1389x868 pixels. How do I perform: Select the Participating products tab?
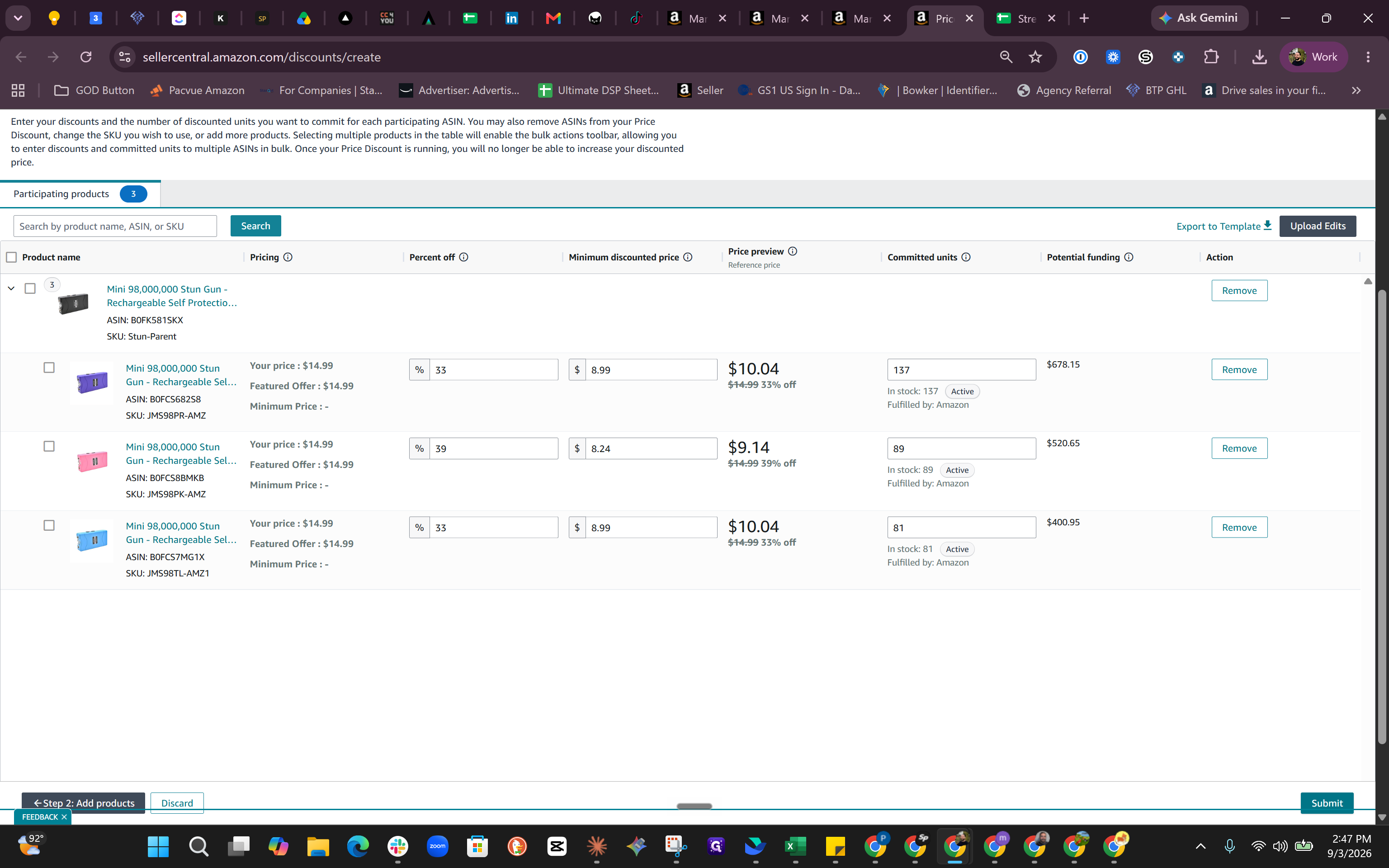coord(80,194)
